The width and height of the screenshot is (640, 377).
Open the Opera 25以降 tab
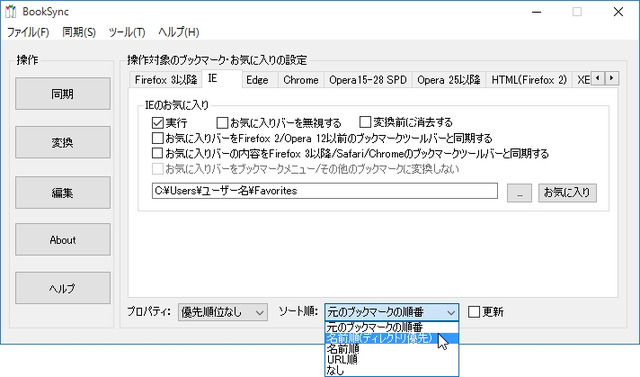click(x=449, y=80)
